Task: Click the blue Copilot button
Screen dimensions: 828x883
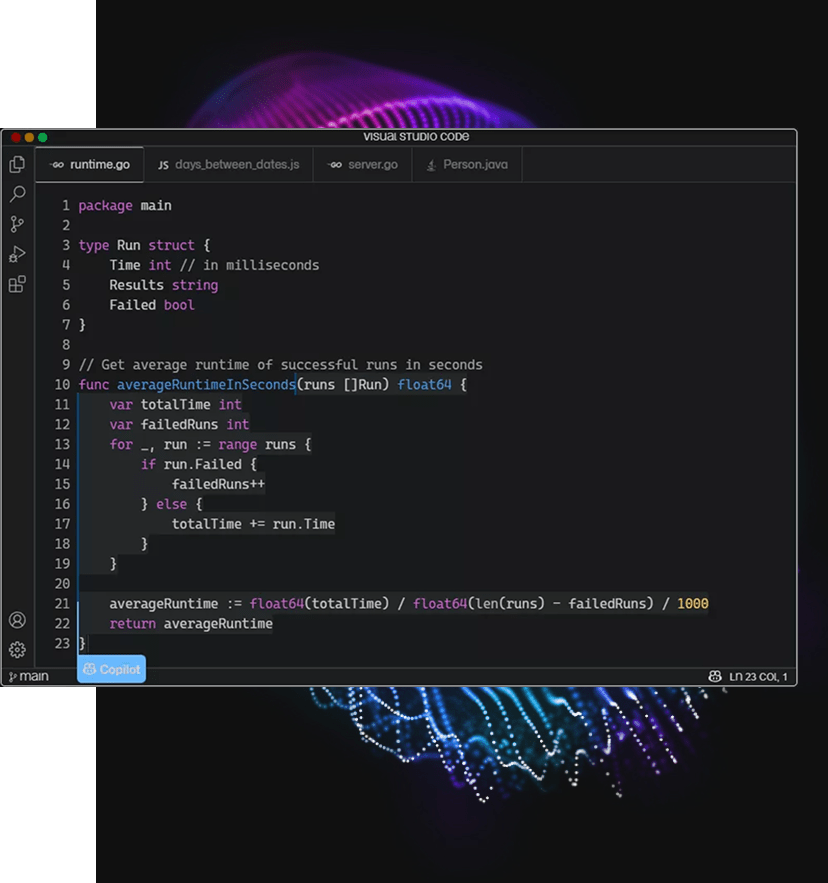Action: click(112, 670)
